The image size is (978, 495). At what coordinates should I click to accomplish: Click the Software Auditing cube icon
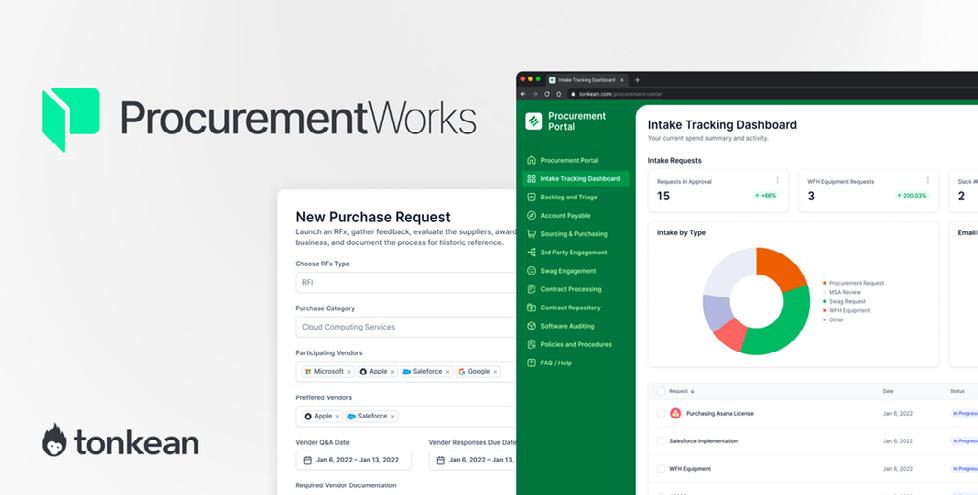coord(531,326)
